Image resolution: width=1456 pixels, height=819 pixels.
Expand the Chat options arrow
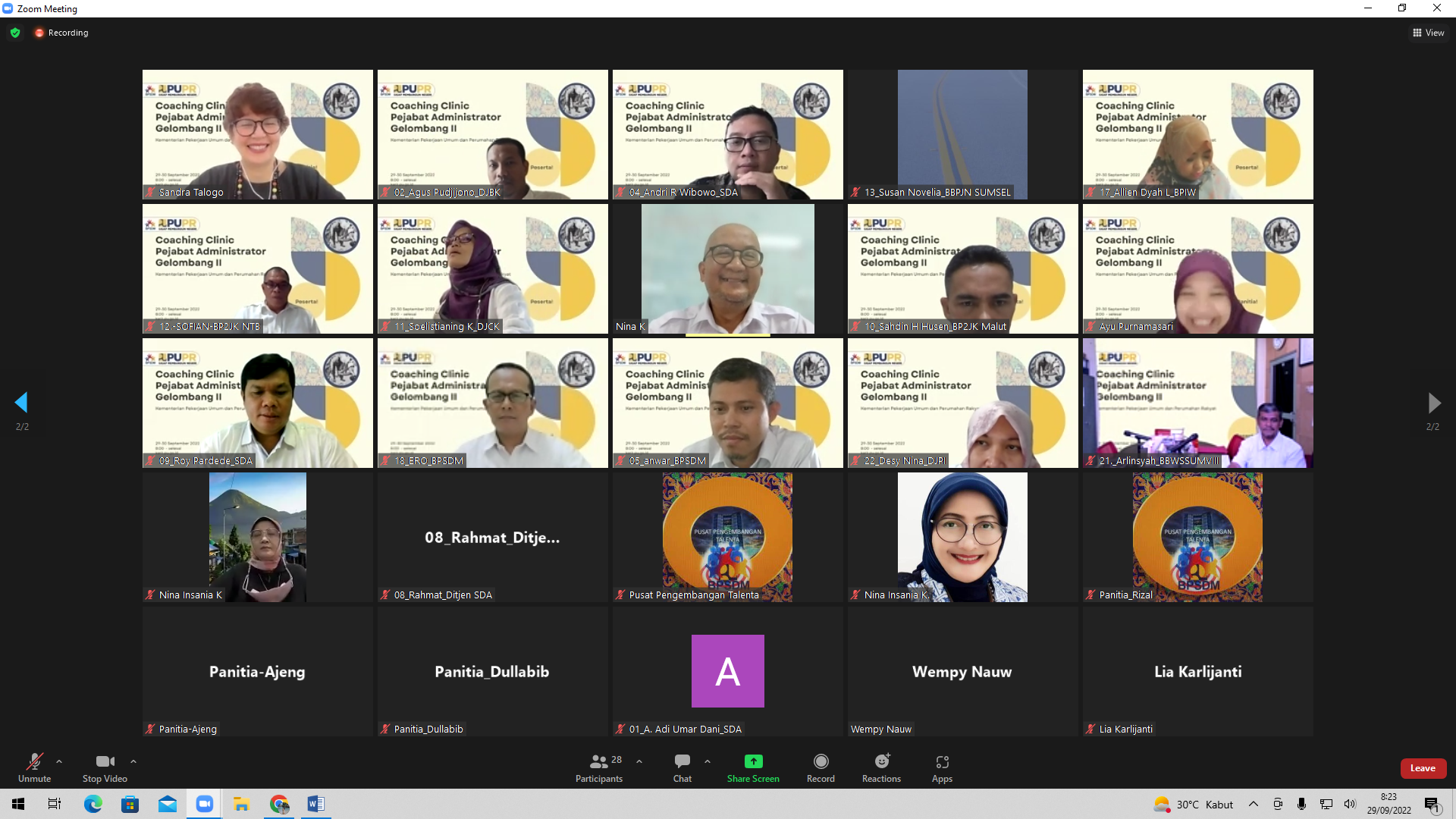click(708, 761)
